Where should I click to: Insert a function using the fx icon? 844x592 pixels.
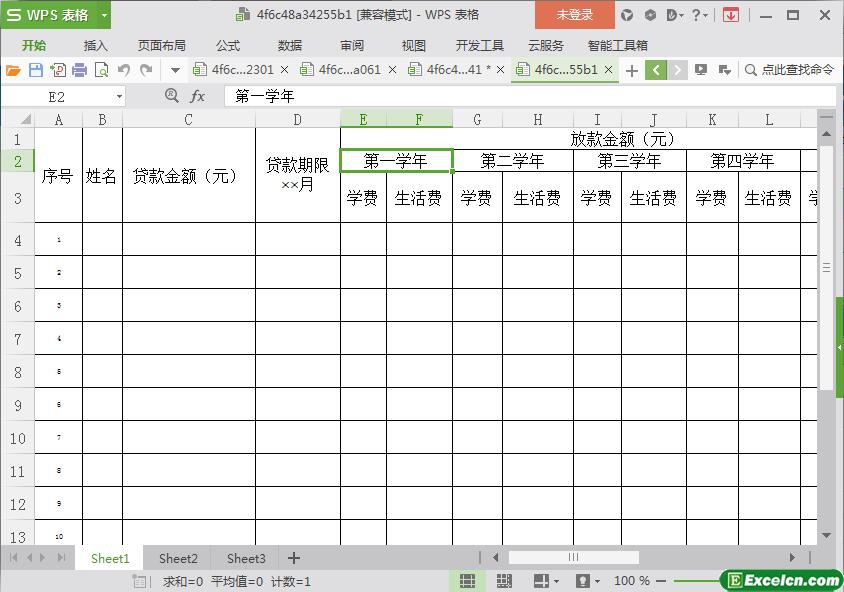tap(198, 96)
